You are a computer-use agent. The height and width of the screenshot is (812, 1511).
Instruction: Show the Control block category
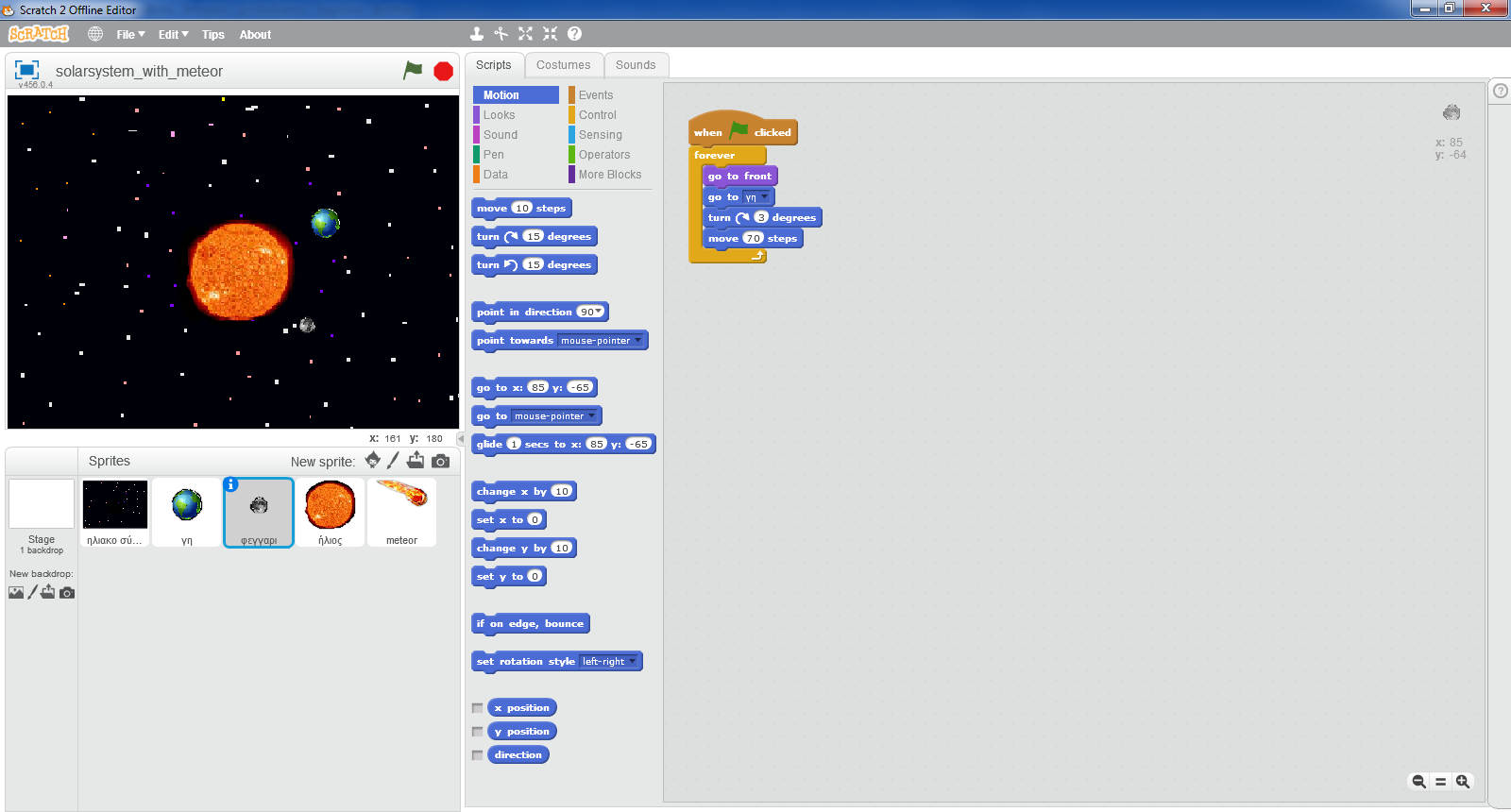pyautogui.click(x=598, y=115)
